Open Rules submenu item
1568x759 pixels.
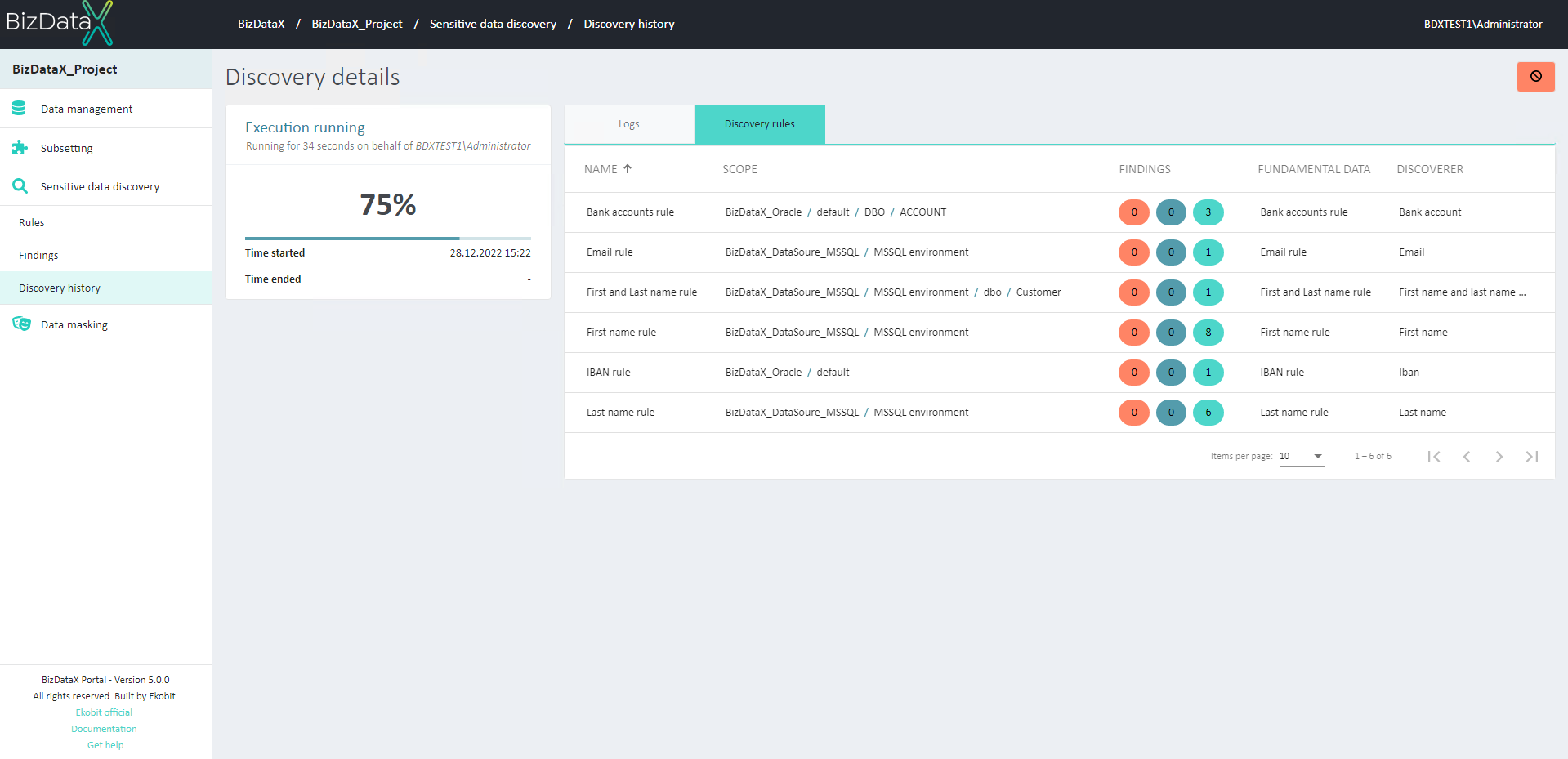click(105, 222)
